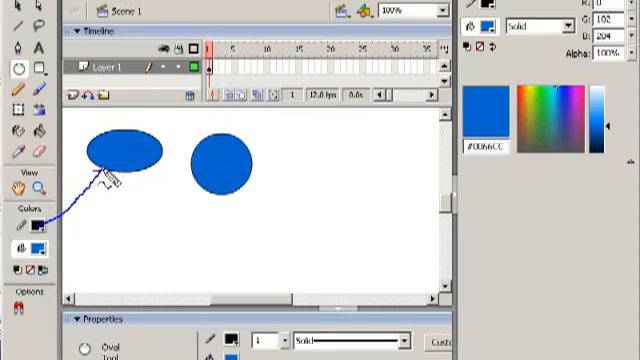Screen dimensions: 640x360
Task: Open the 100% zoom dropdown
Action: 442,11
